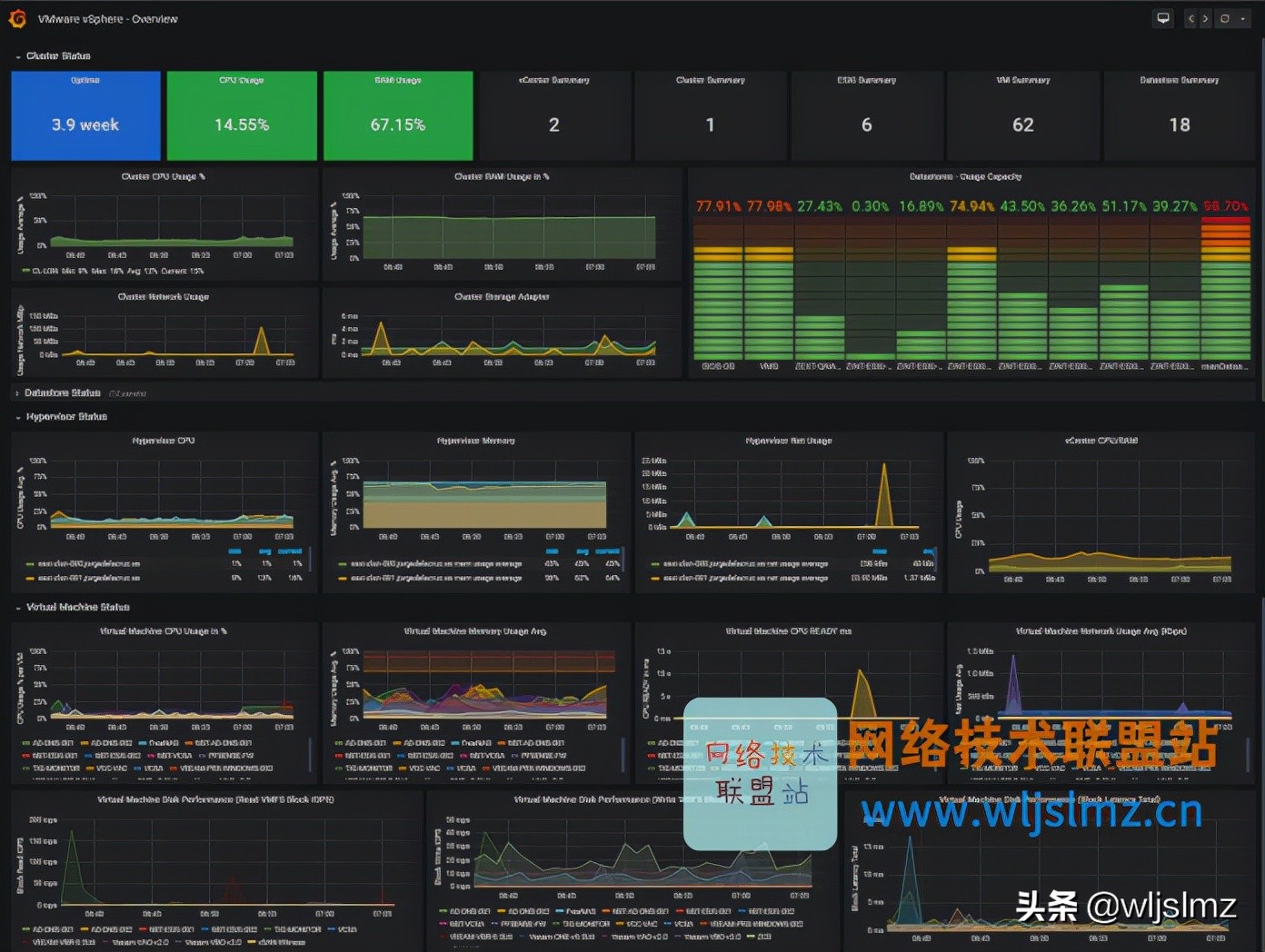The height and width of the screenshot is (952, 1265).
Task: Open the Hypervisor CPU panel title menu
Action: [x=164, y=441]
